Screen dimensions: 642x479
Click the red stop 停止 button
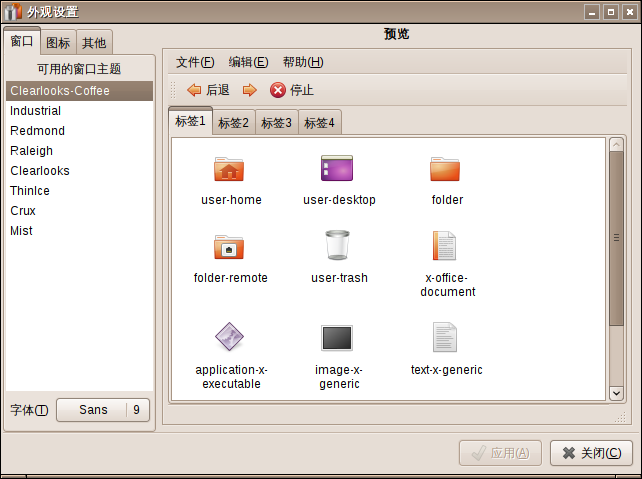(292, 90)
